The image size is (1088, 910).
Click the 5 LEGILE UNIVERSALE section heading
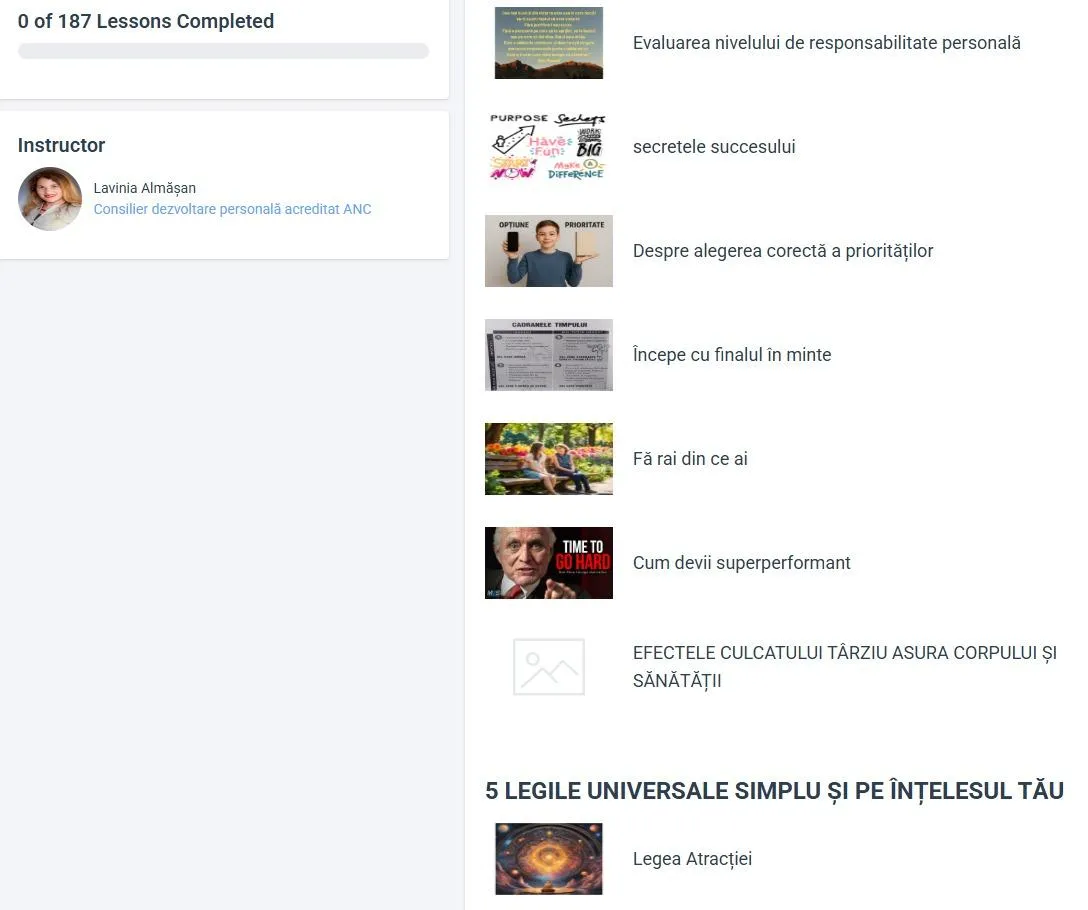pos(774,791)
